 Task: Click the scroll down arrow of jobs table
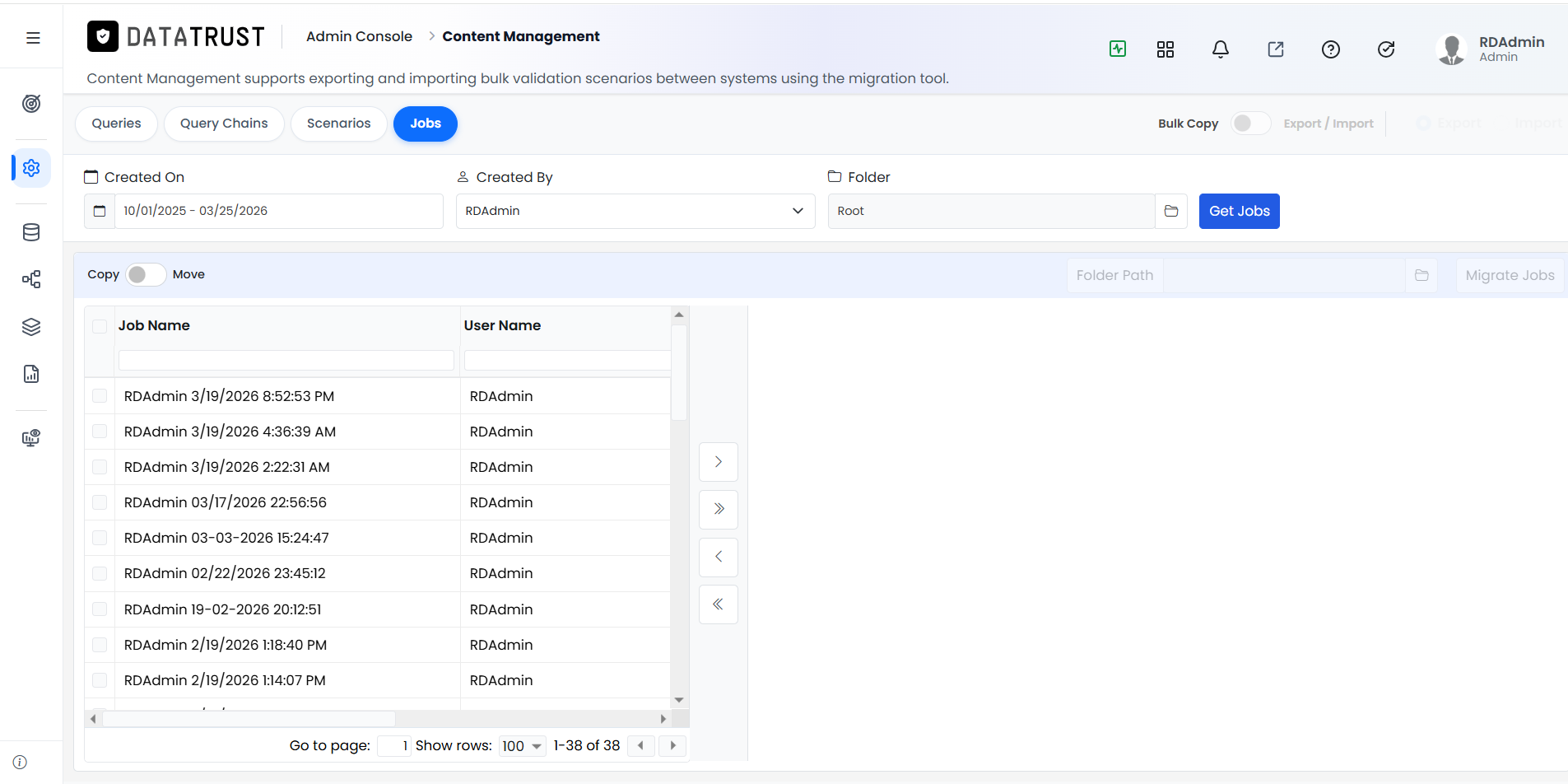pos(679,700)
